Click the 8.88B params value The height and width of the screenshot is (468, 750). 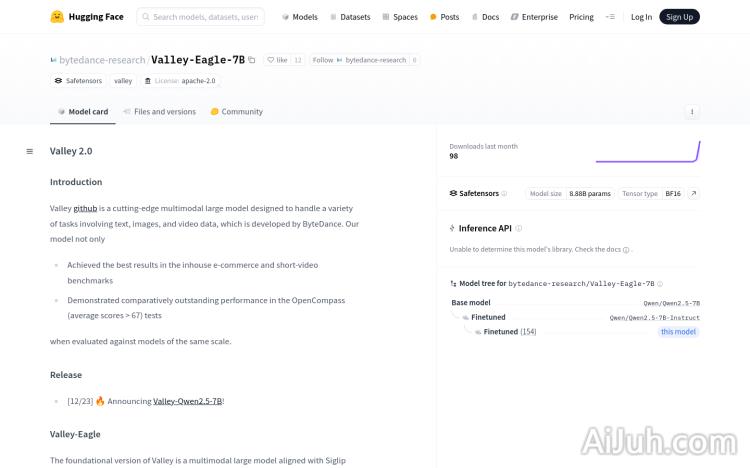pyautogui.click(x=590, y=193)
